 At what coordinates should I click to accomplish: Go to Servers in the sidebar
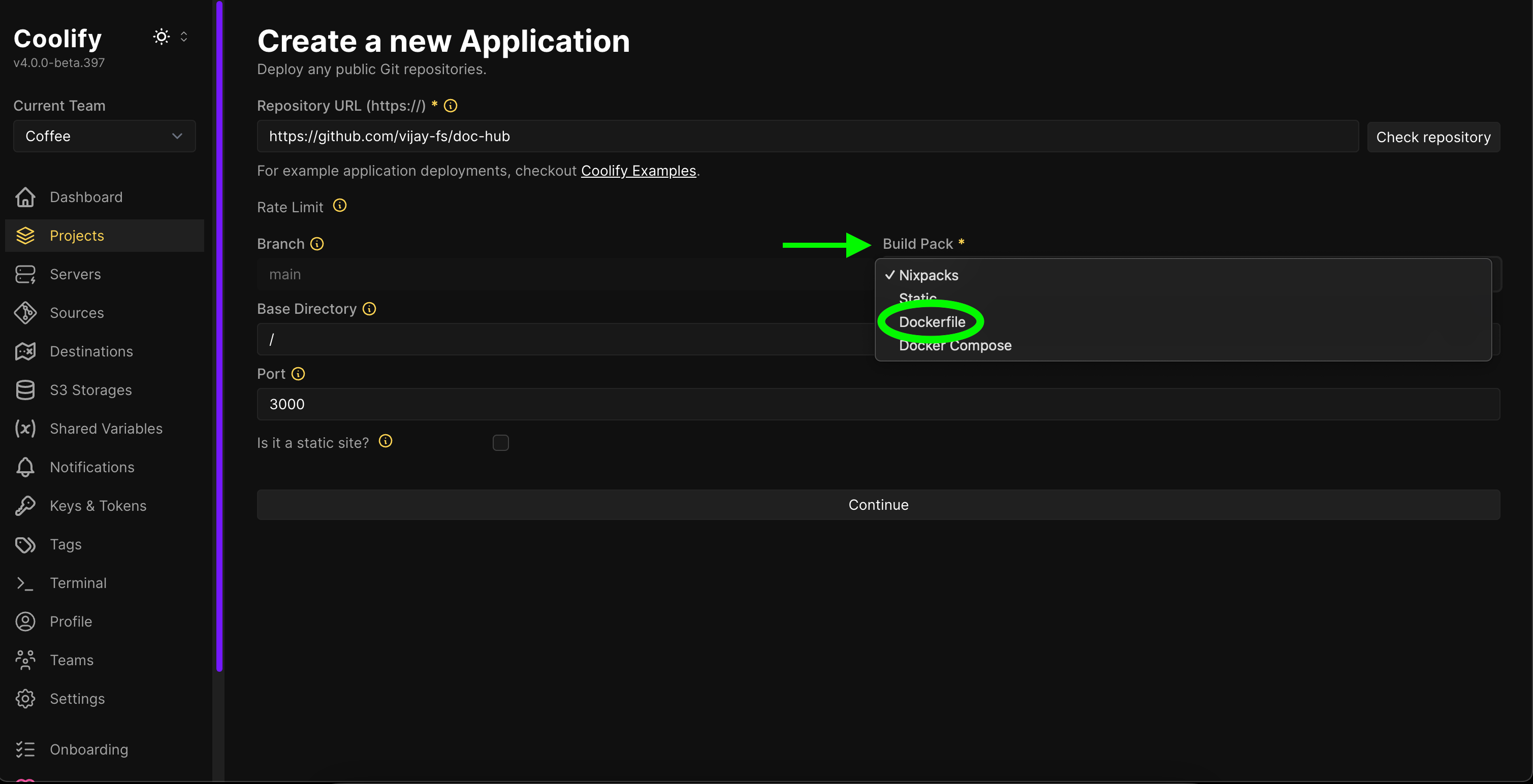point(104,274)
